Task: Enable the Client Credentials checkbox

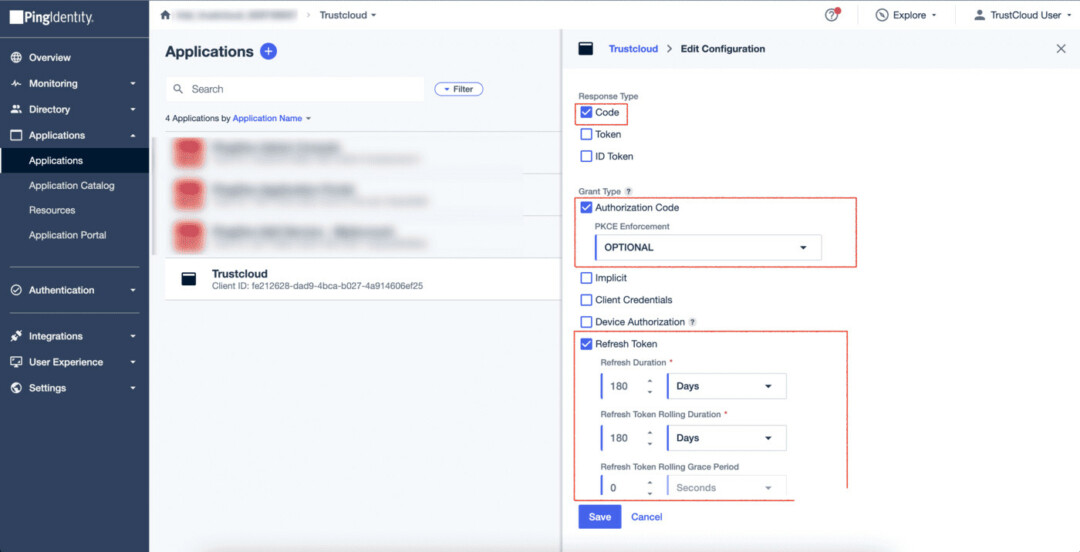Action: tap(586, 300)
